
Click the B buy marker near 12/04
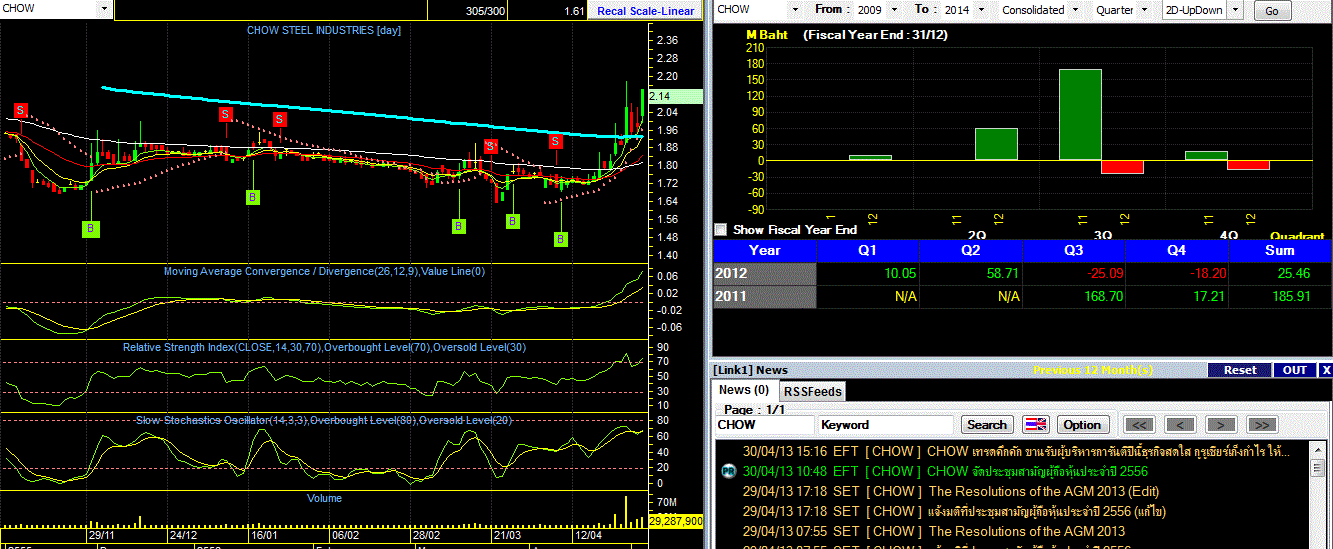pos(561,239)
